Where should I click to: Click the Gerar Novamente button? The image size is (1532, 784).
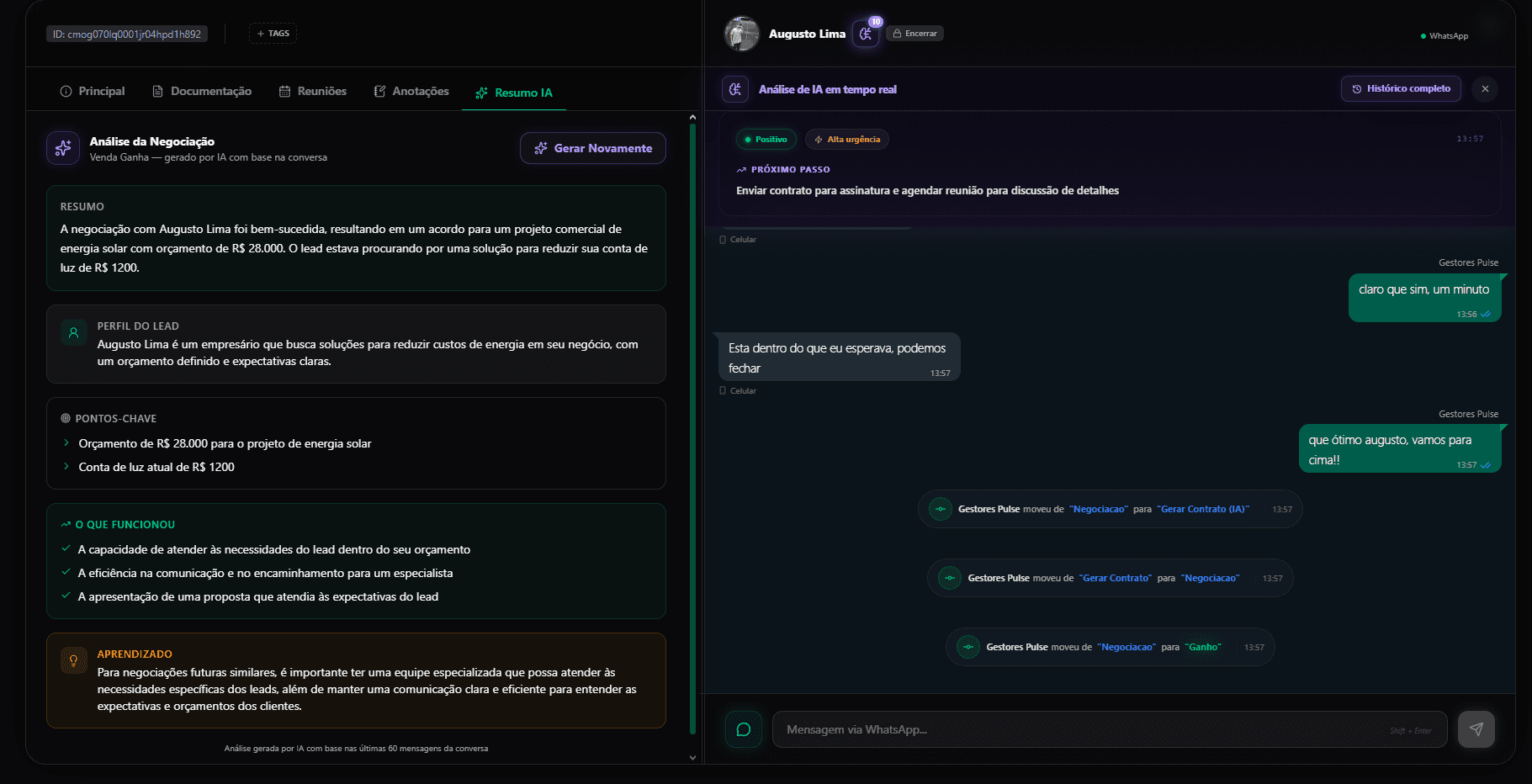(593, 148)
